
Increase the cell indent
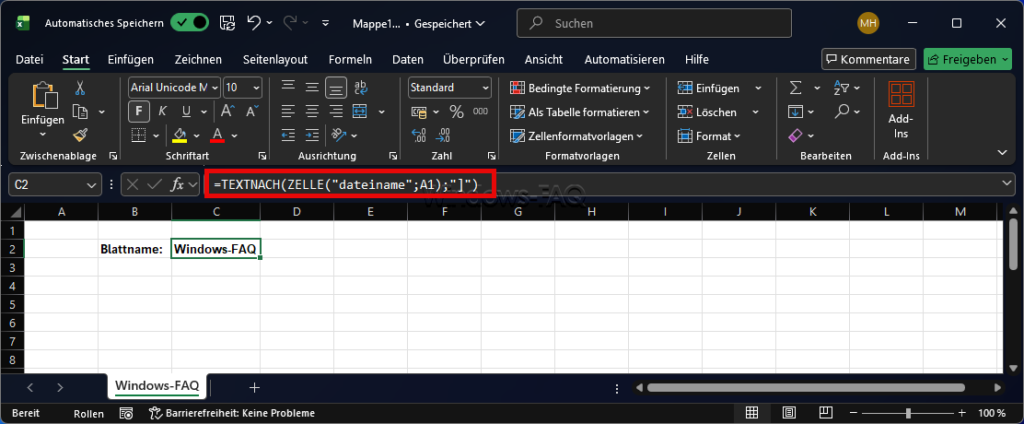point(312,135)
